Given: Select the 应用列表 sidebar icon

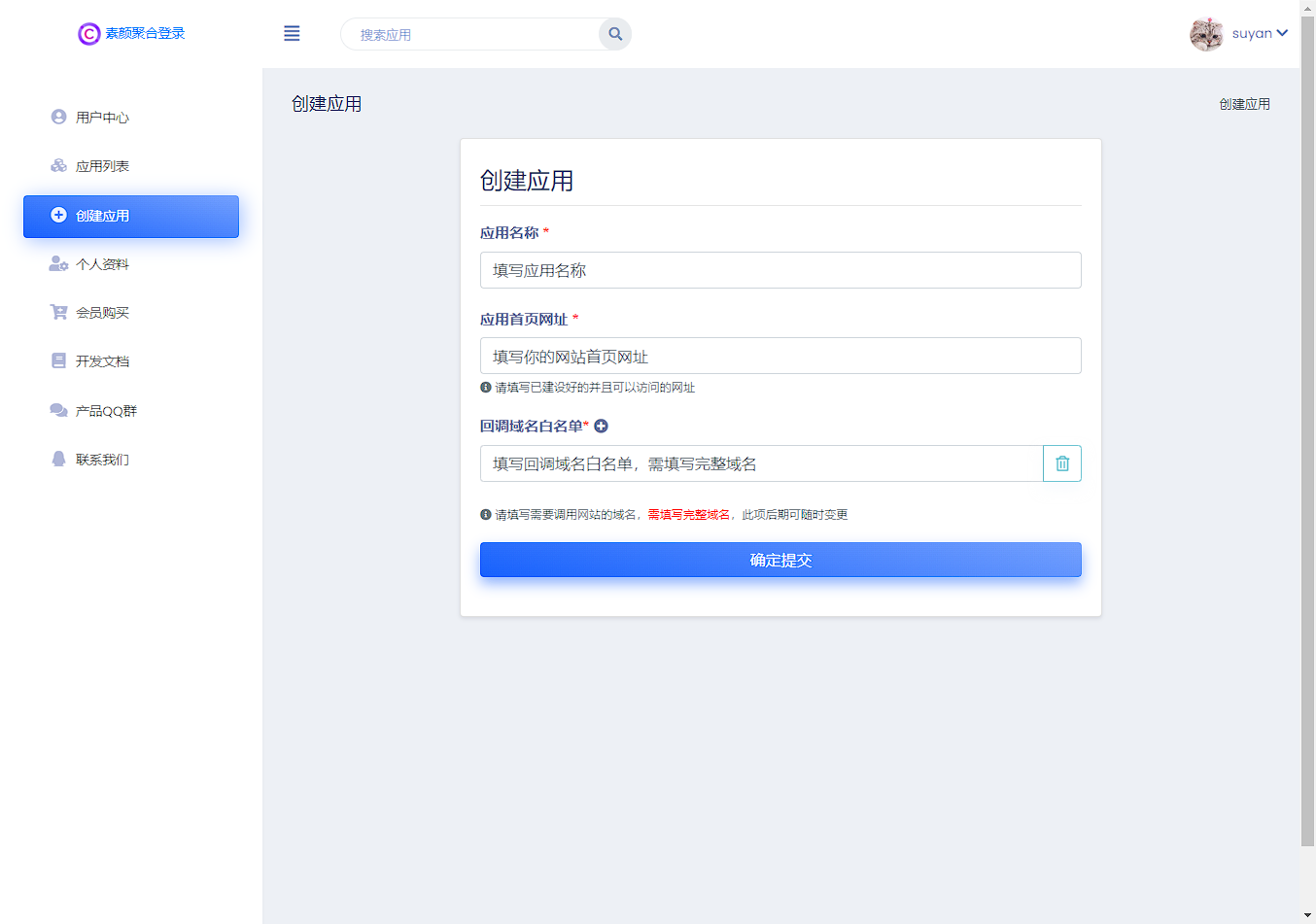Looking at the screenshot, I should pyautogui.click(x=58, y=165).
